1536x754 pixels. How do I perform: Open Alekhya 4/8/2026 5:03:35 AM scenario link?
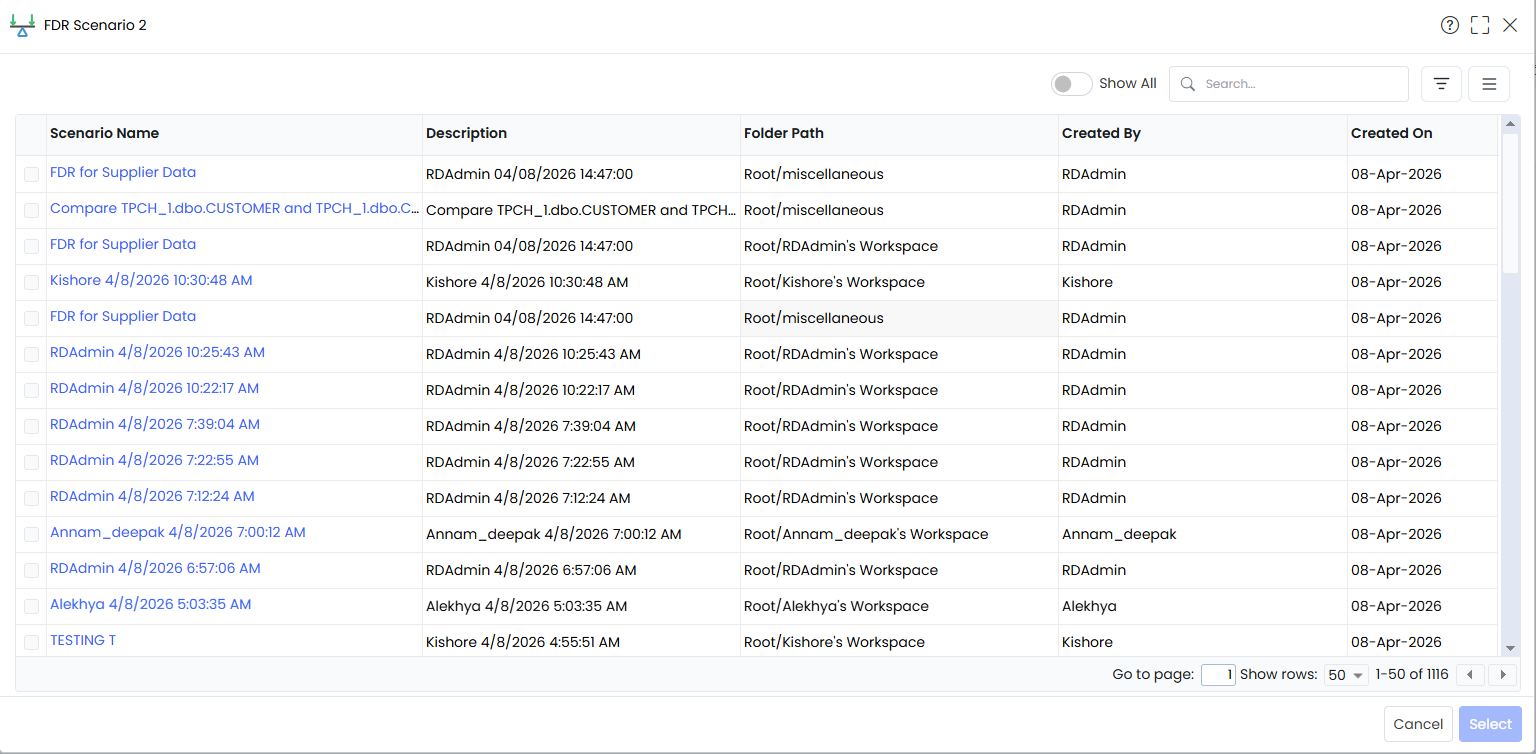[x=150, y=604]
